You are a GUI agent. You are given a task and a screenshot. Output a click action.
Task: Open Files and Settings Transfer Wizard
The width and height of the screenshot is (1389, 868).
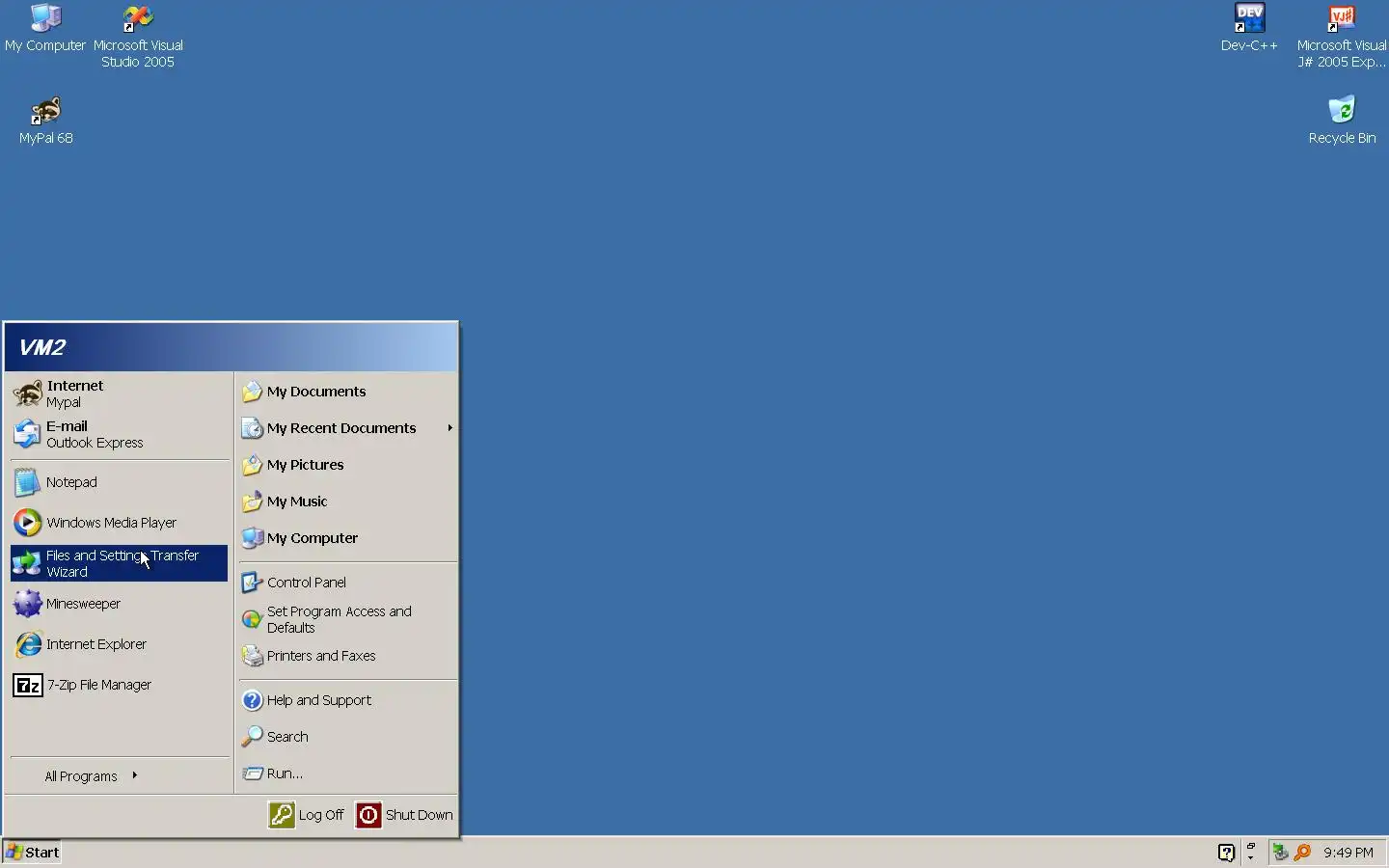(120, 563)
